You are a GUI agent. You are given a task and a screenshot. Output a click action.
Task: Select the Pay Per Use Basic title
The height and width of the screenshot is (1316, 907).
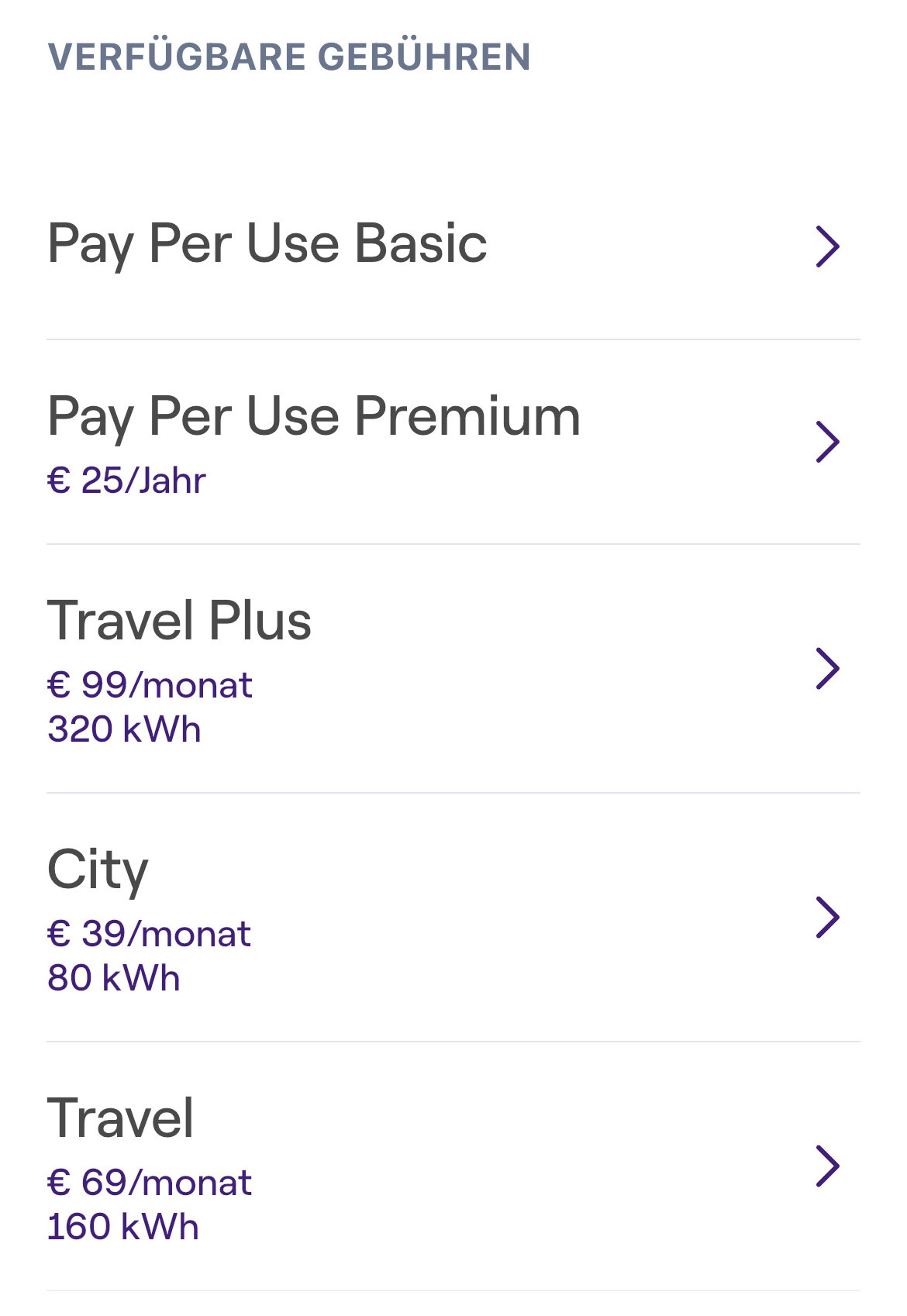click(267, 246)
